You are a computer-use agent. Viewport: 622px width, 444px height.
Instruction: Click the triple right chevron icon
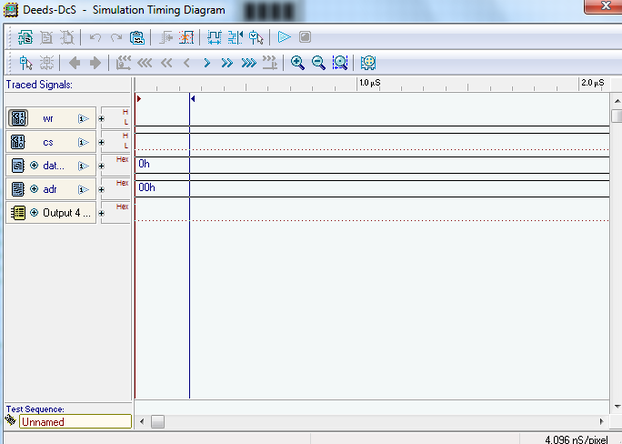(x=248, y=62)
